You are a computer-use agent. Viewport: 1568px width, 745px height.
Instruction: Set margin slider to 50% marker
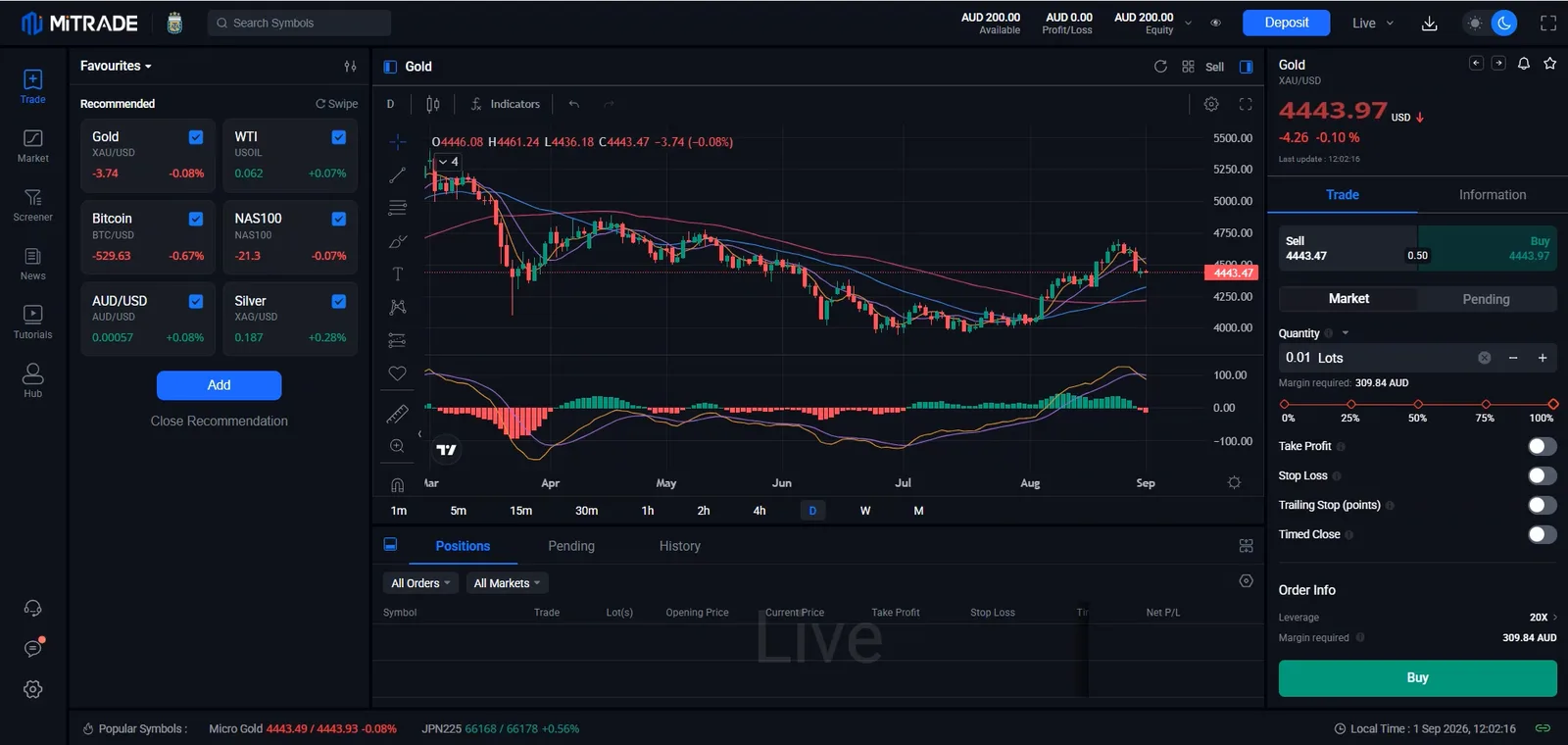[1418, 404]
